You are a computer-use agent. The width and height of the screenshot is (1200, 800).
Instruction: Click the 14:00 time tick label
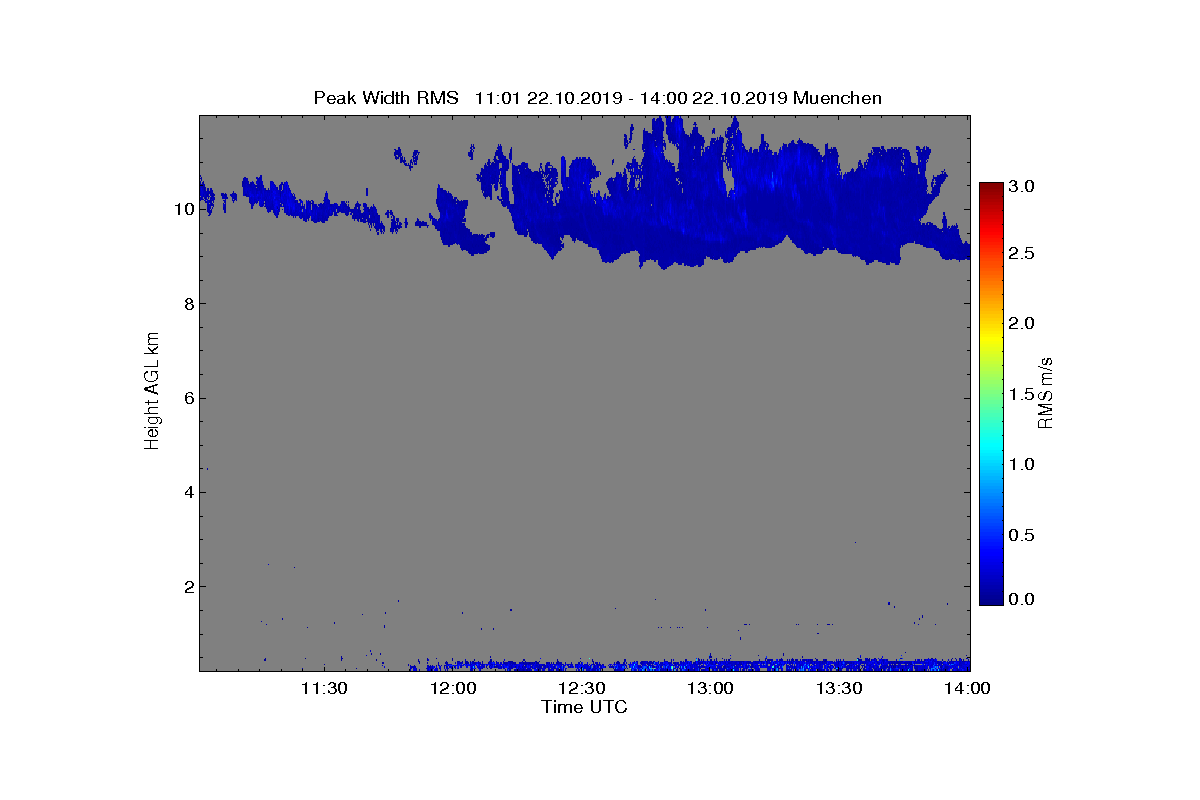click(968, 688)
